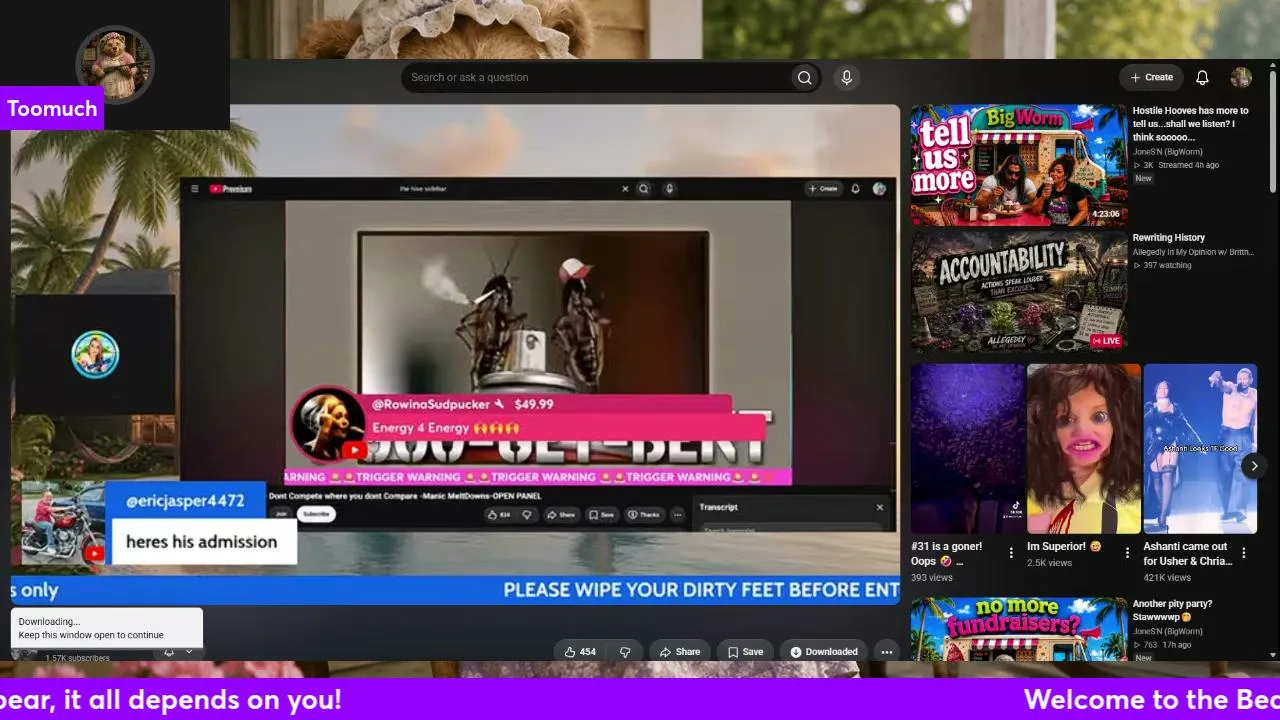Click the 'Im Superior!' short title
Viewport: 1280px width, 720px height.
click(x=1064, y=547)
